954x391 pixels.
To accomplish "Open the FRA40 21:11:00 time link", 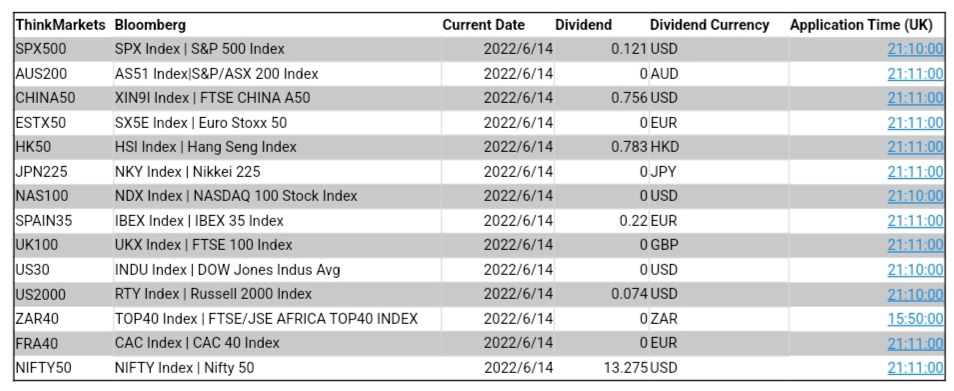I will click(915, 343).
